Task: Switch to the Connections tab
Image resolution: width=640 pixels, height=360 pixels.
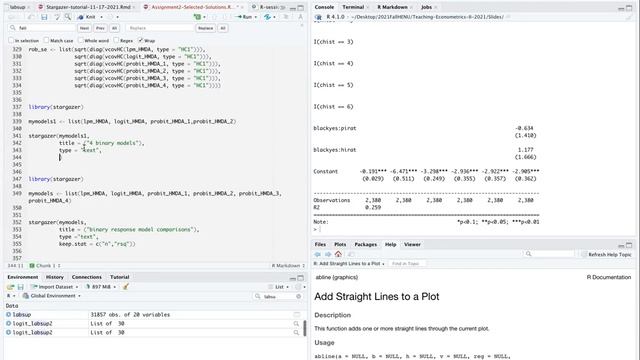Action: click(x=87, y=277)
